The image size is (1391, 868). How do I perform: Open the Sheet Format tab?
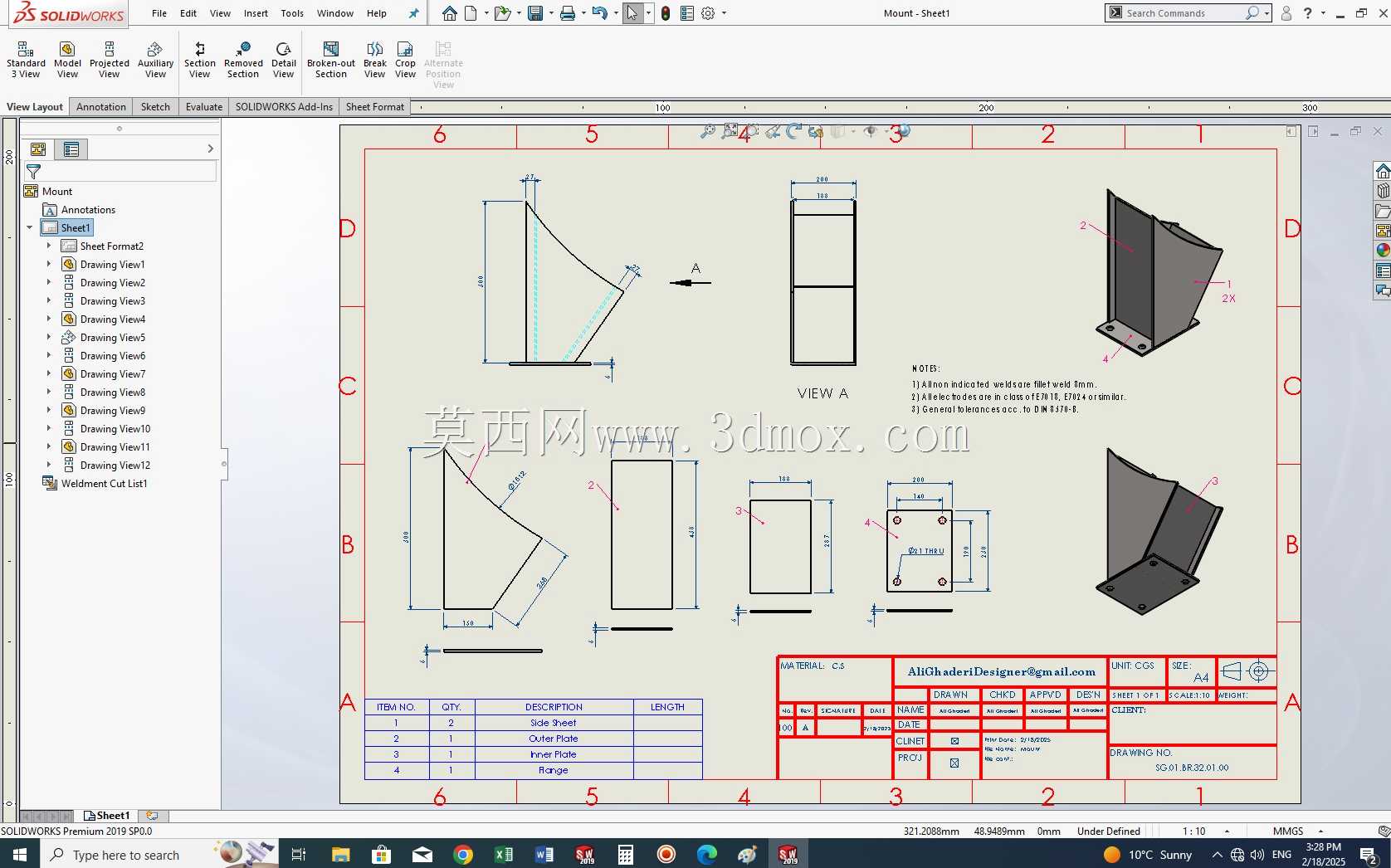click(374, 106)
